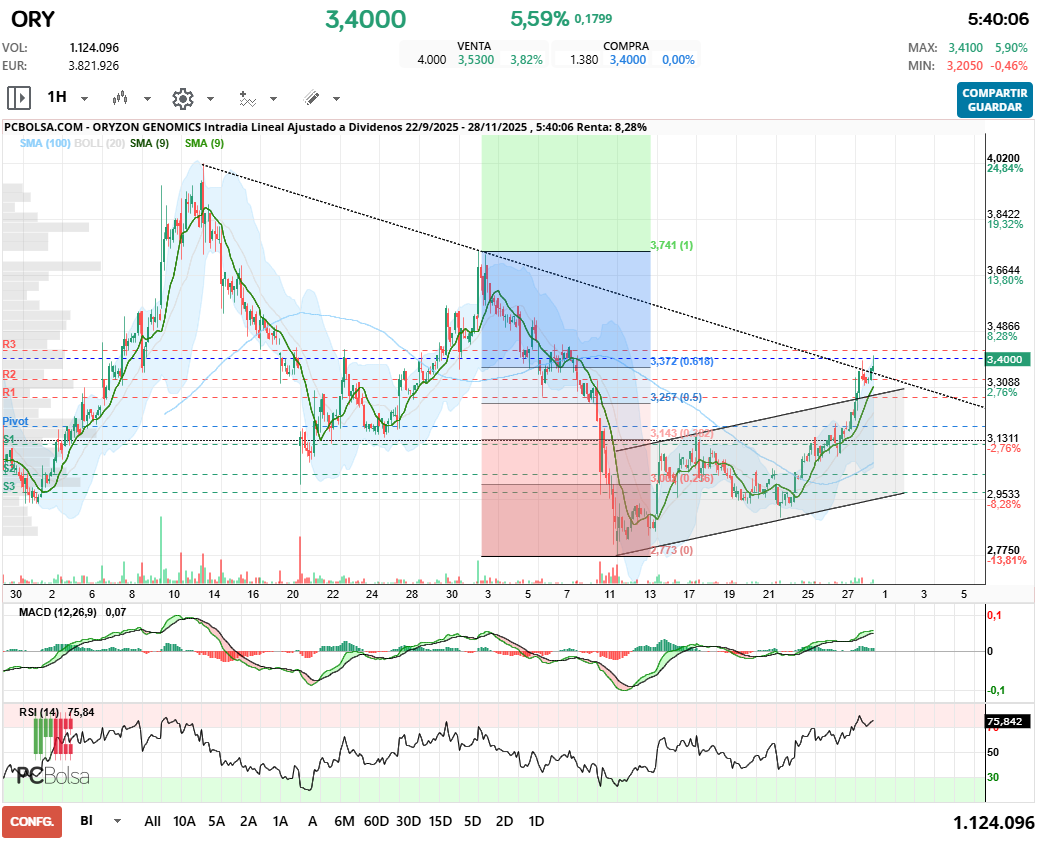Expand the chart type dropdown arrow
Viewport: 1048px width, 843px height.
click(146, 99)
